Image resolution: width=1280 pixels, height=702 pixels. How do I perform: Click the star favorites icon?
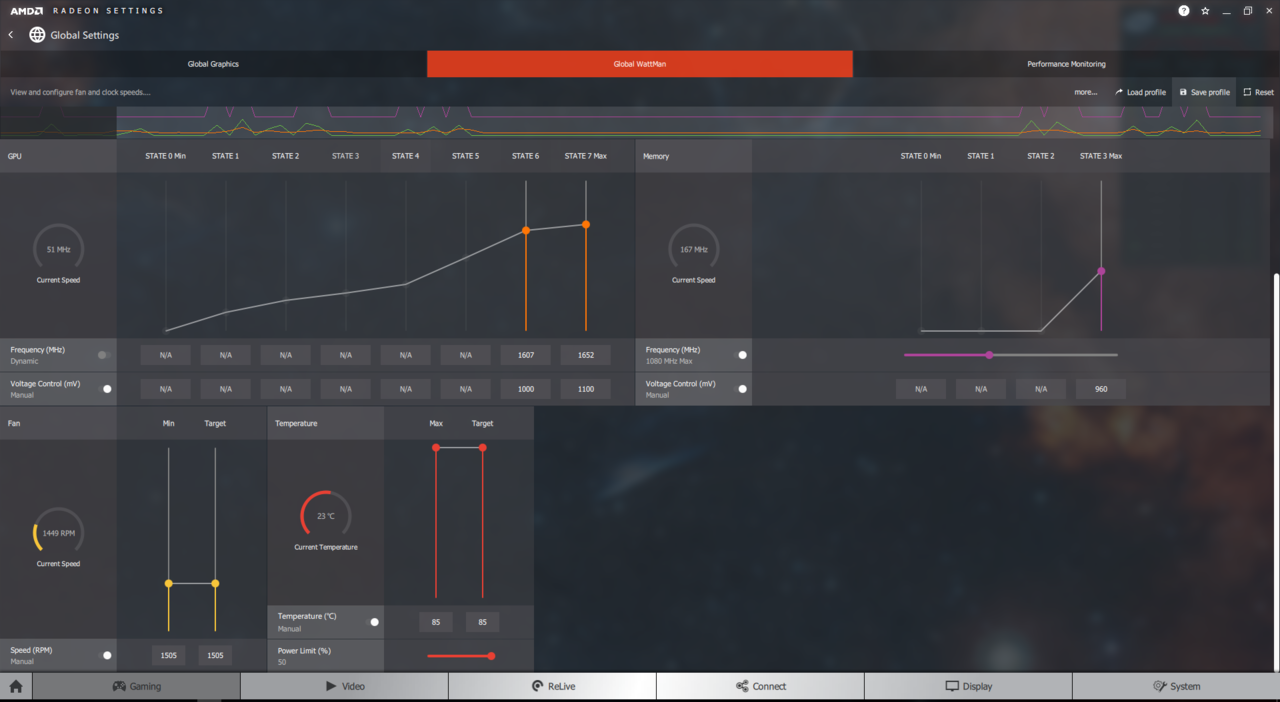click(1205, 11)
